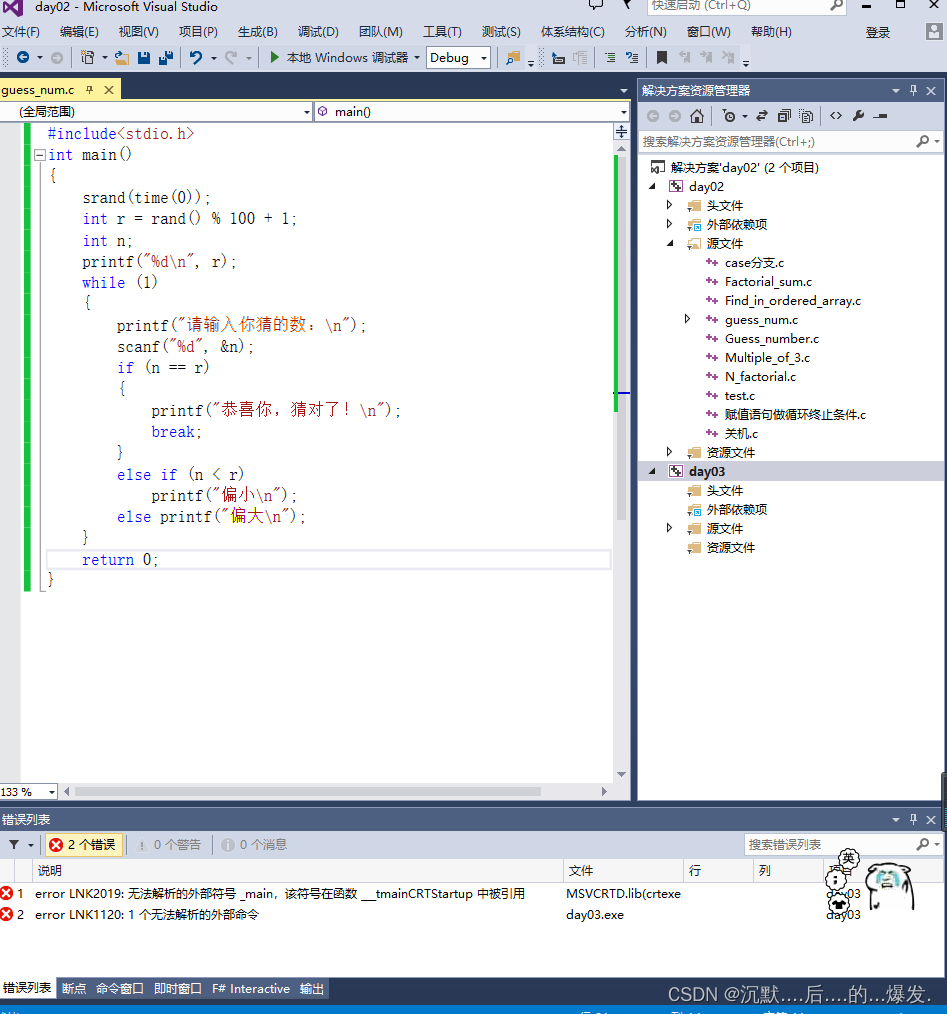This screenshot has height=1014, width=947.
Task: Click the Refresh icon in Solution Explorer
Action: (x=761, y=116)
